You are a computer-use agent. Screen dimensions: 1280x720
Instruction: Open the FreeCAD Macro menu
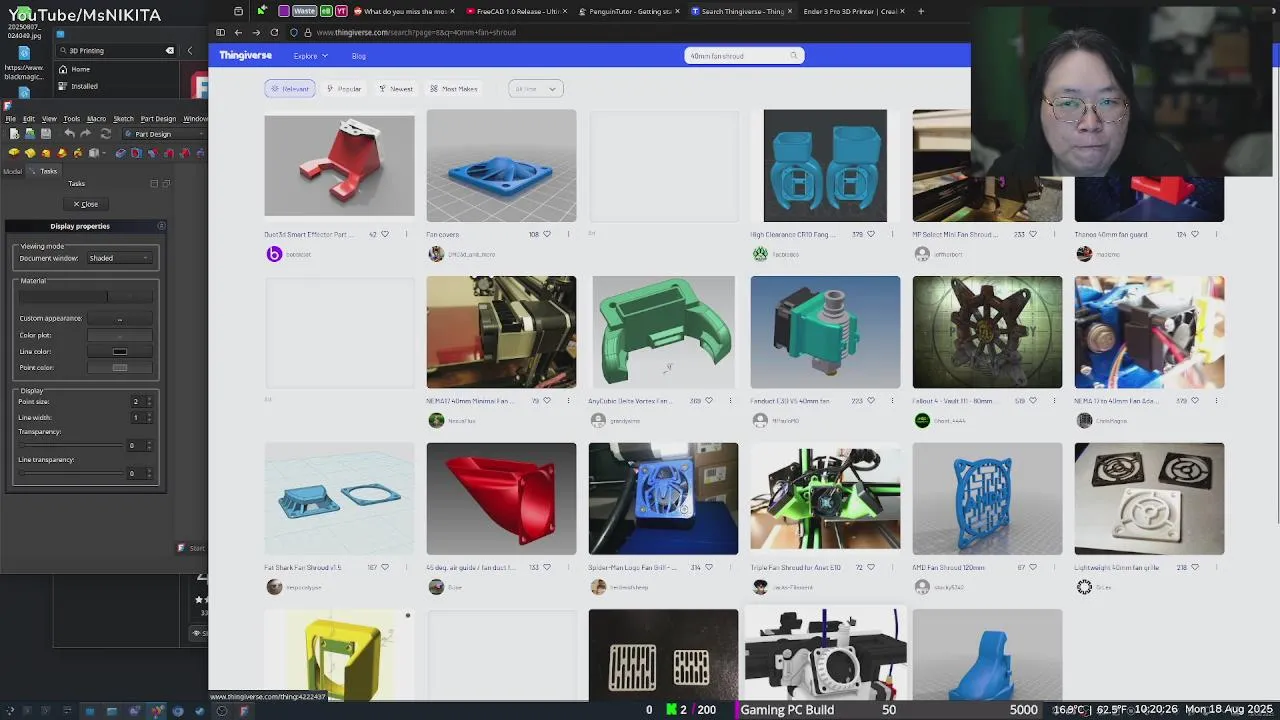pyautogui.click(x=96, y=119)
